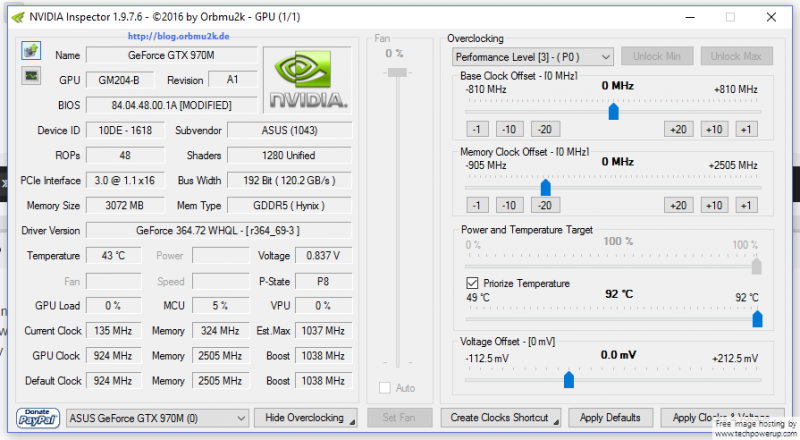Screen dimensions: 800x440
Task: Click the PCIe Interface value 3.0 @ 1.1 x16
Action: tap(125, 180)
